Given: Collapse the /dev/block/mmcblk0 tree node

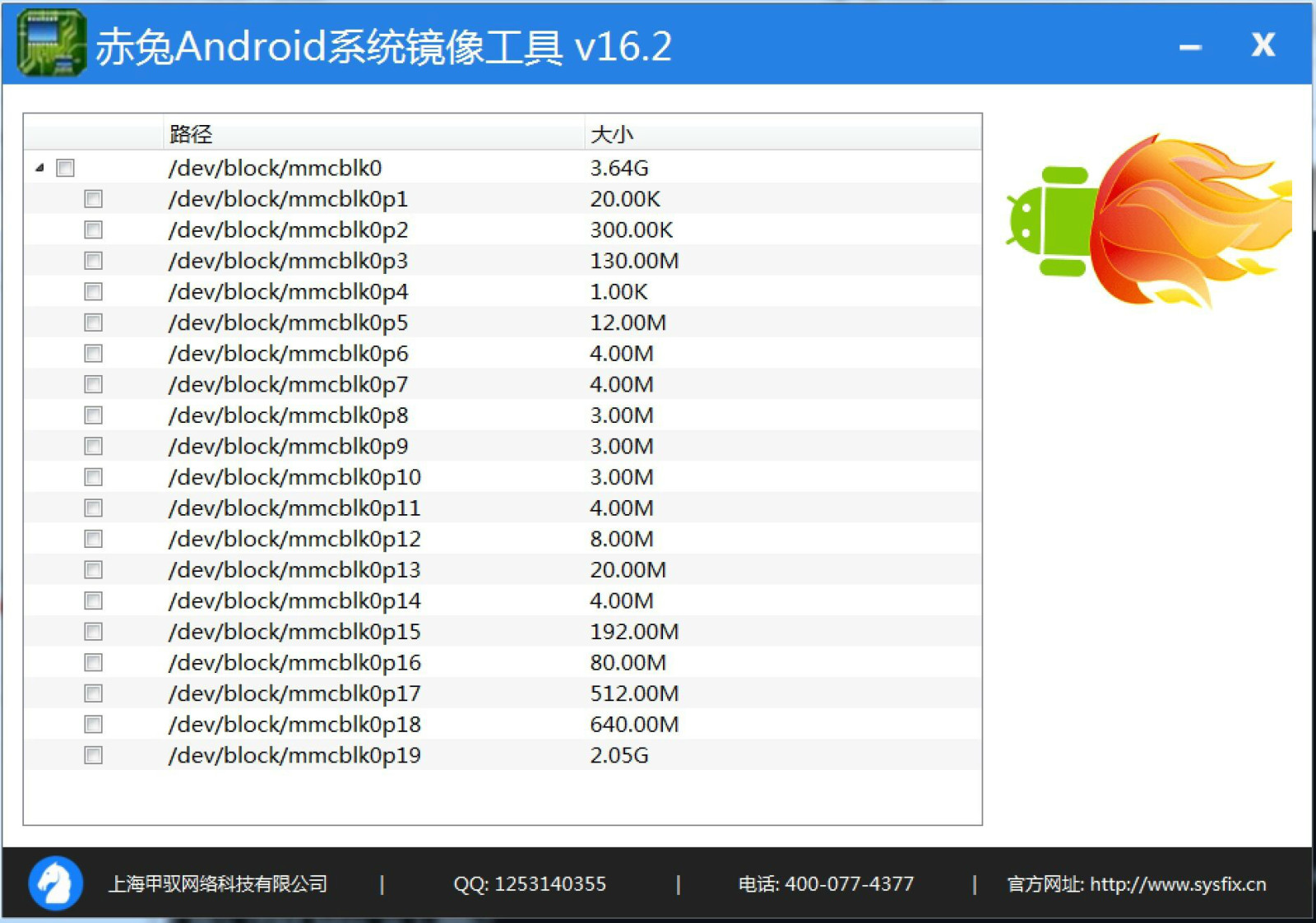Looking at the screenshot, I should pyautogui.click(x=39, y=168).
